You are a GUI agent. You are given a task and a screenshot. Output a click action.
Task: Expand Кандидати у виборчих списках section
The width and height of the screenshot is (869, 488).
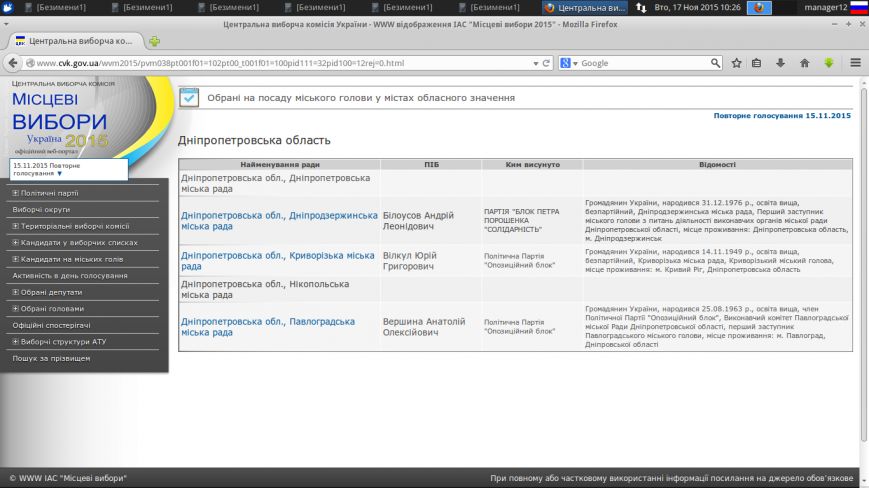[x=16, y=243]
